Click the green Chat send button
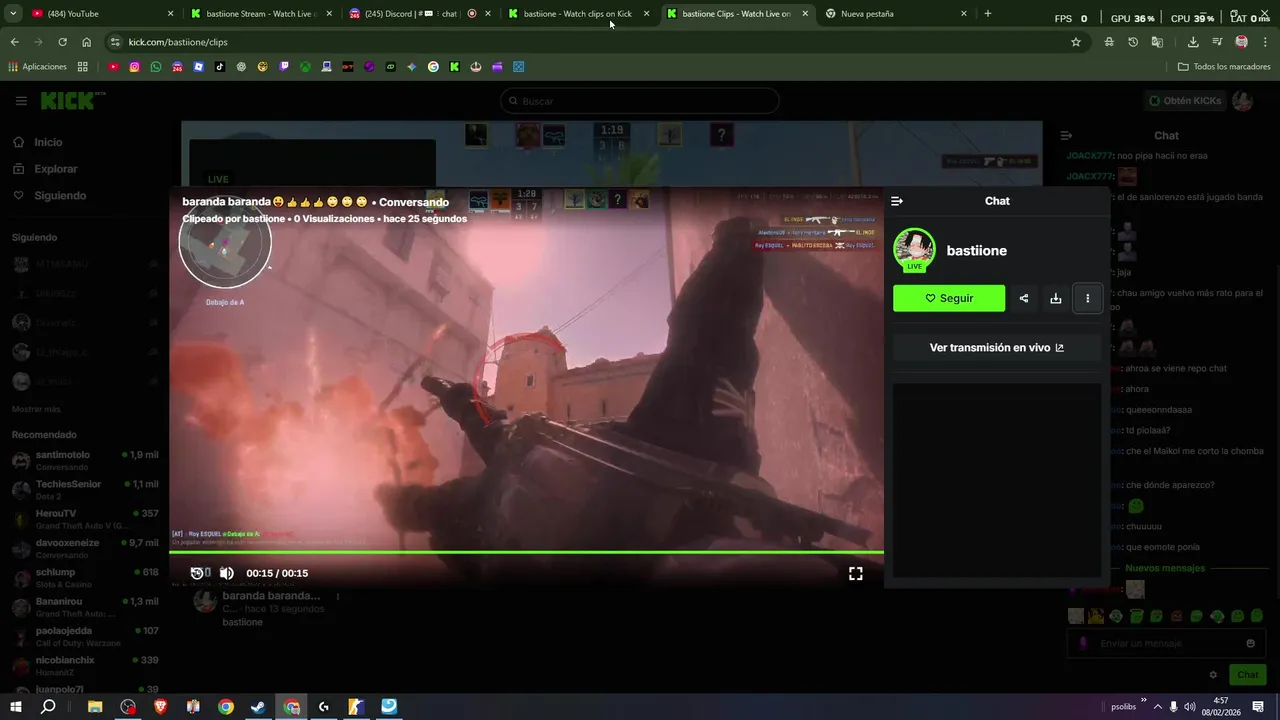The image size is (1280, 720). [x=1247, y=675]
